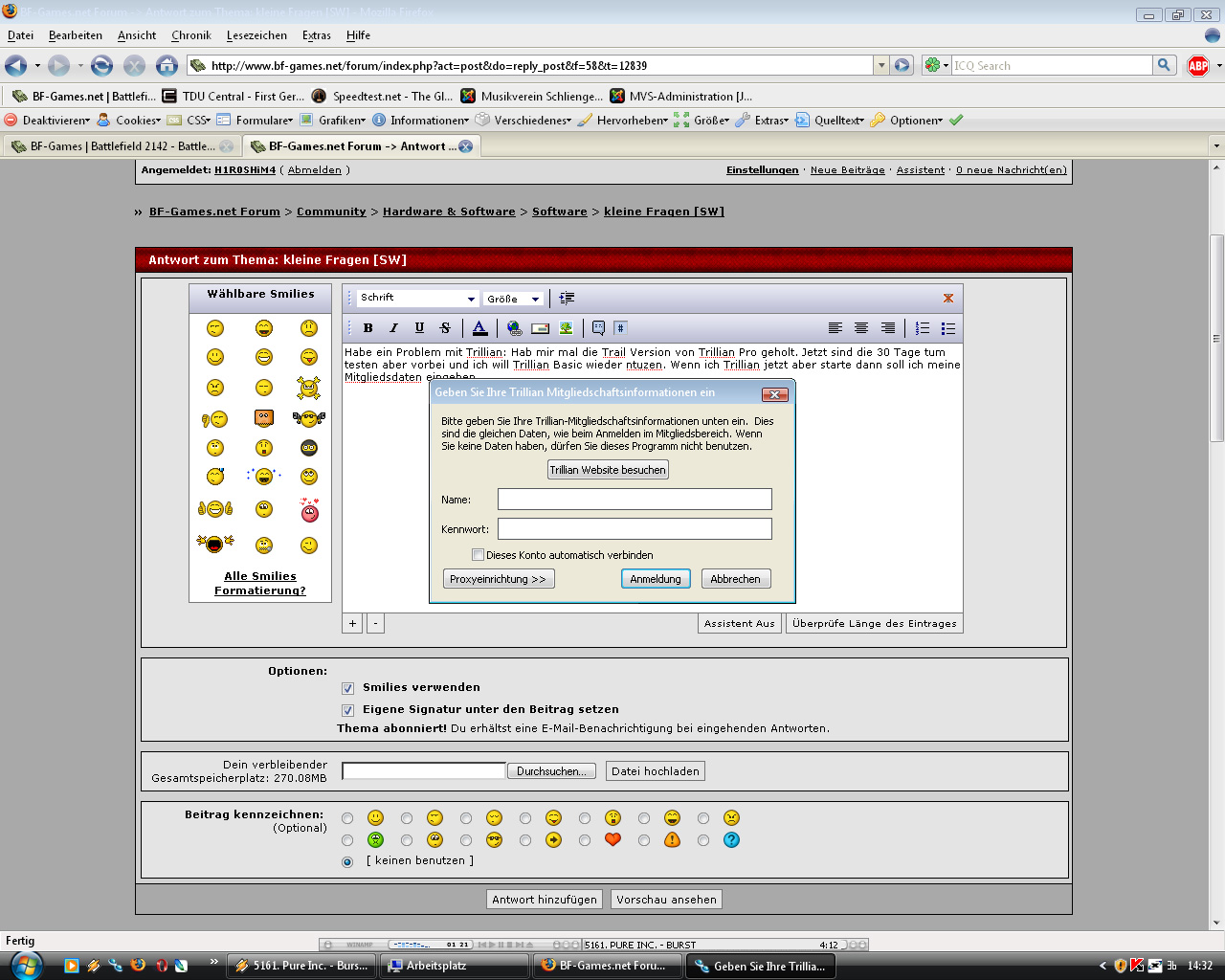Viewport: 1225px width, 980px height.
Task: Align the post text right
Action: [x=888, y=328]
